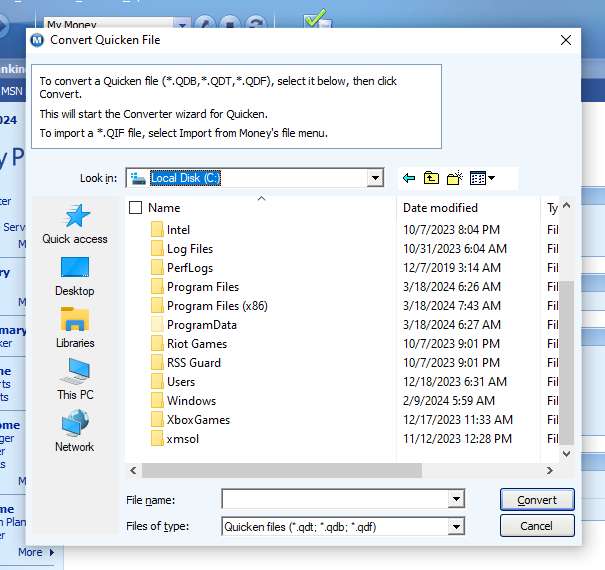The width and height of the screenshot is (605, 570).
Task: Select the ProgramData folder icon
Action: pos(157,325)
